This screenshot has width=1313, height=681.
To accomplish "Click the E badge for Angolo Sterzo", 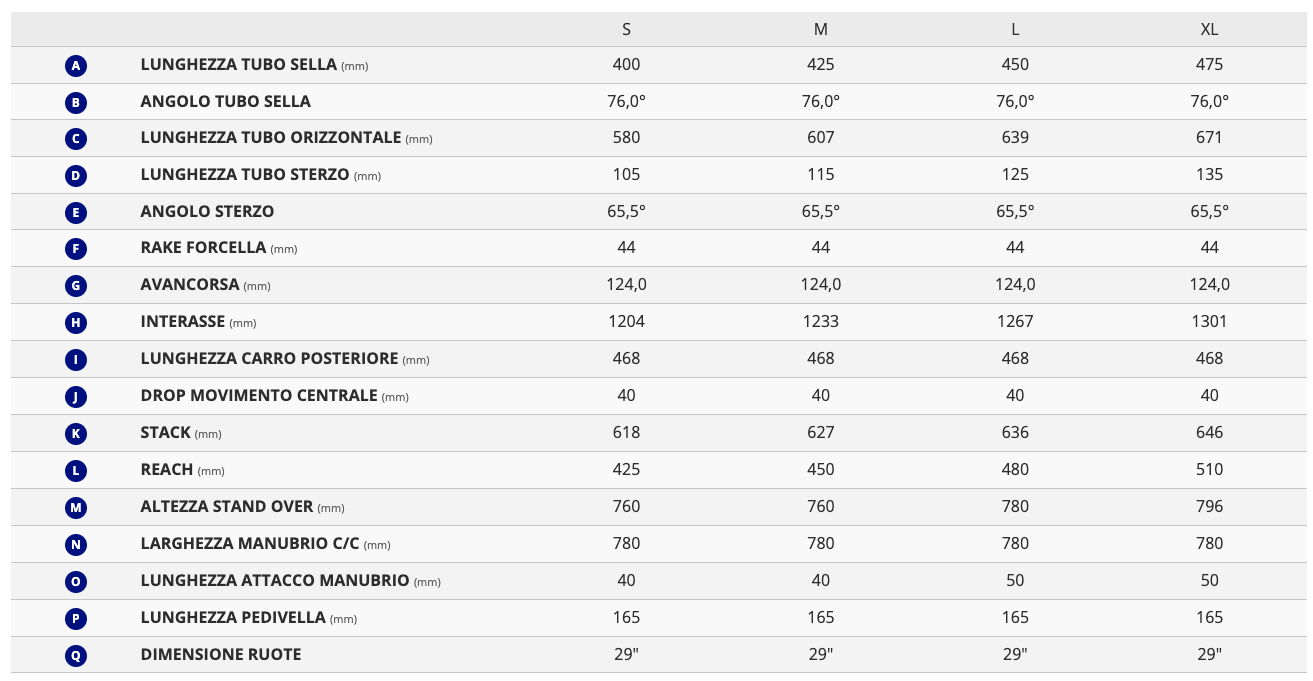I will click(x=76, y=213).
